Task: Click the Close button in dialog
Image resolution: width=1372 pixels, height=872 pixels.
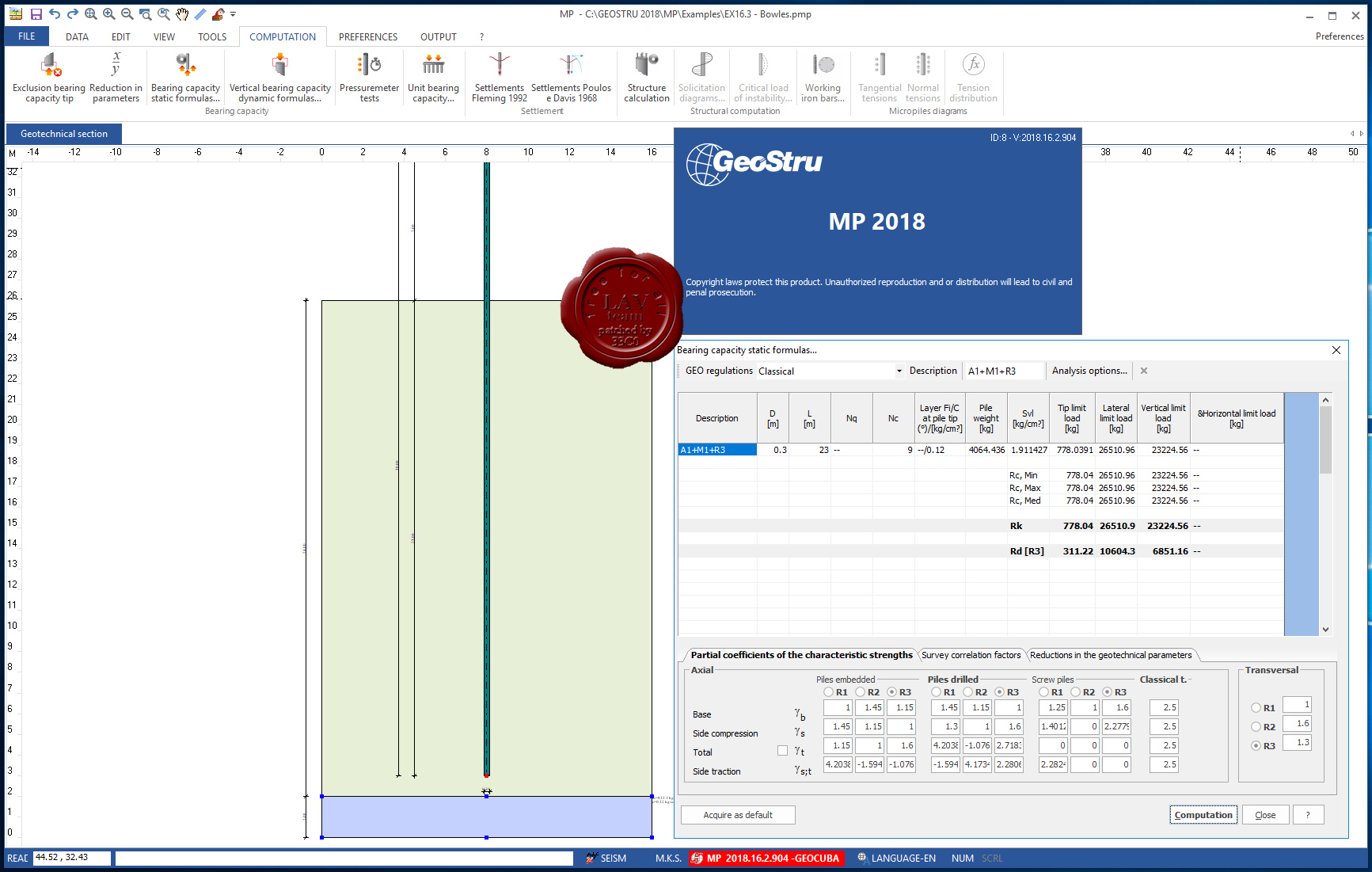Action: point(1265,815)
